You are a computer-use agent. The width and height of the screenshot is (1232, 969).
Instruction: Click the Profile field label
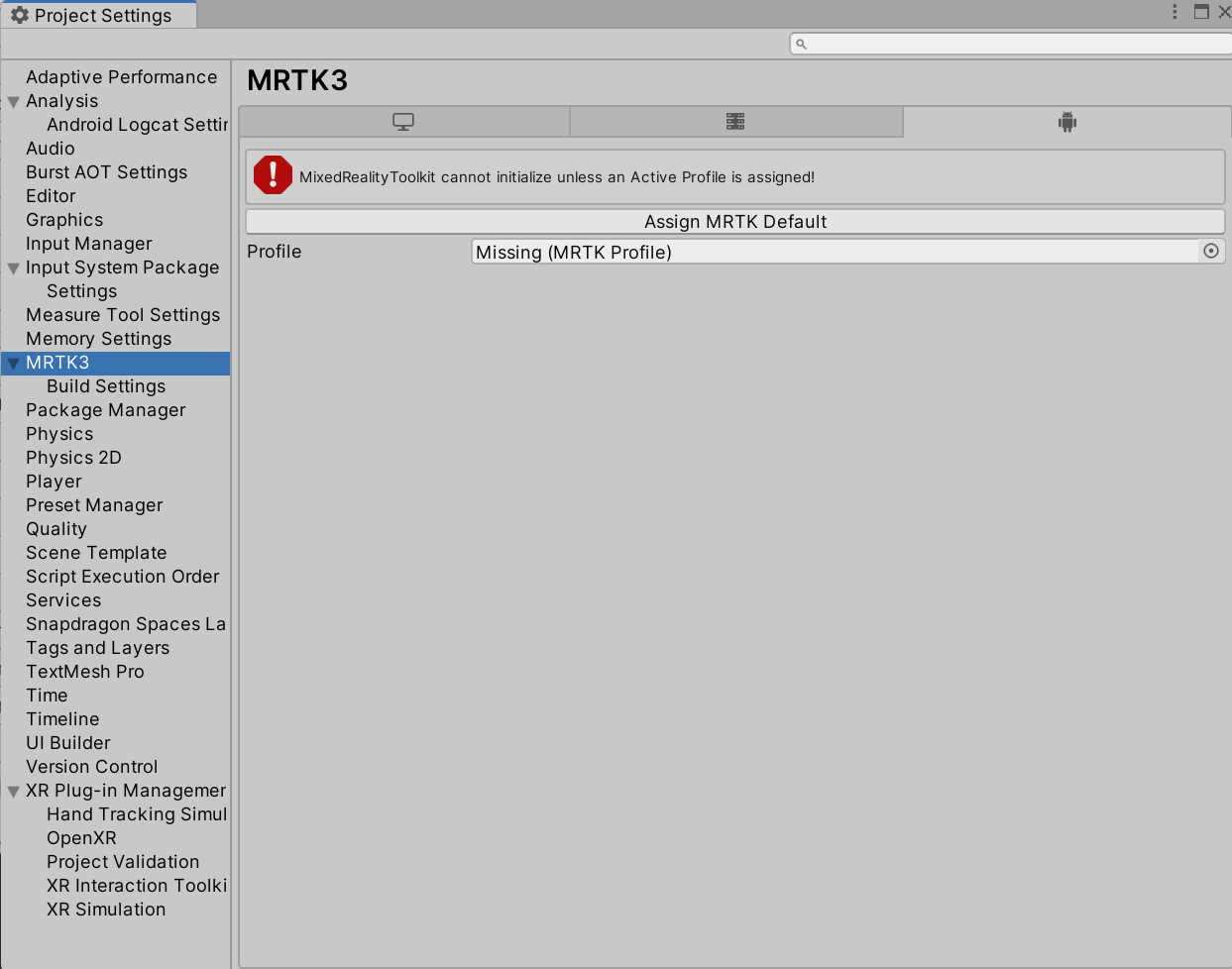[274, 252]
